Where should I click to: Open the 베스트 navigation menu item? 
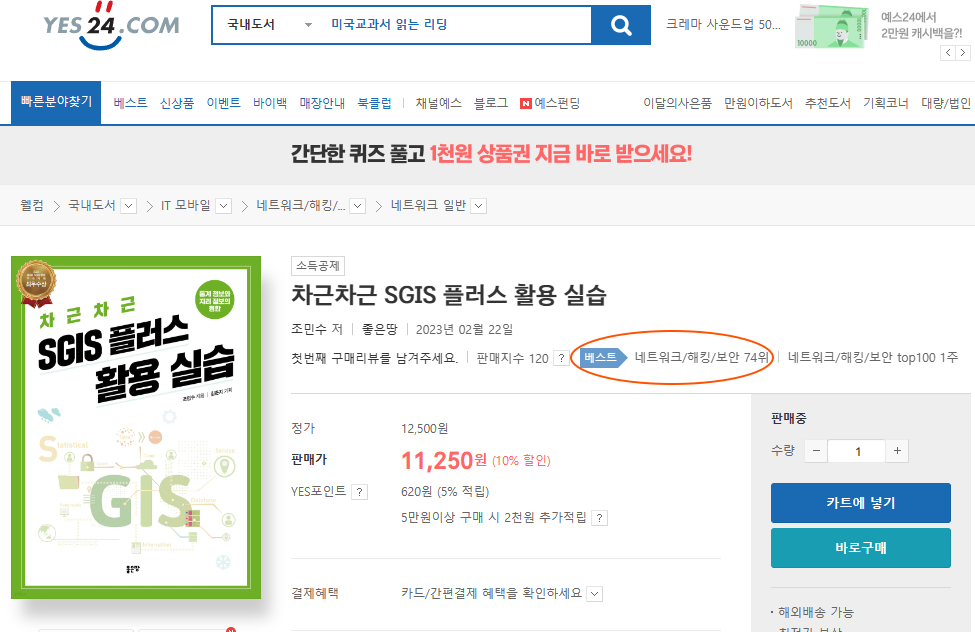coord(131,103)
